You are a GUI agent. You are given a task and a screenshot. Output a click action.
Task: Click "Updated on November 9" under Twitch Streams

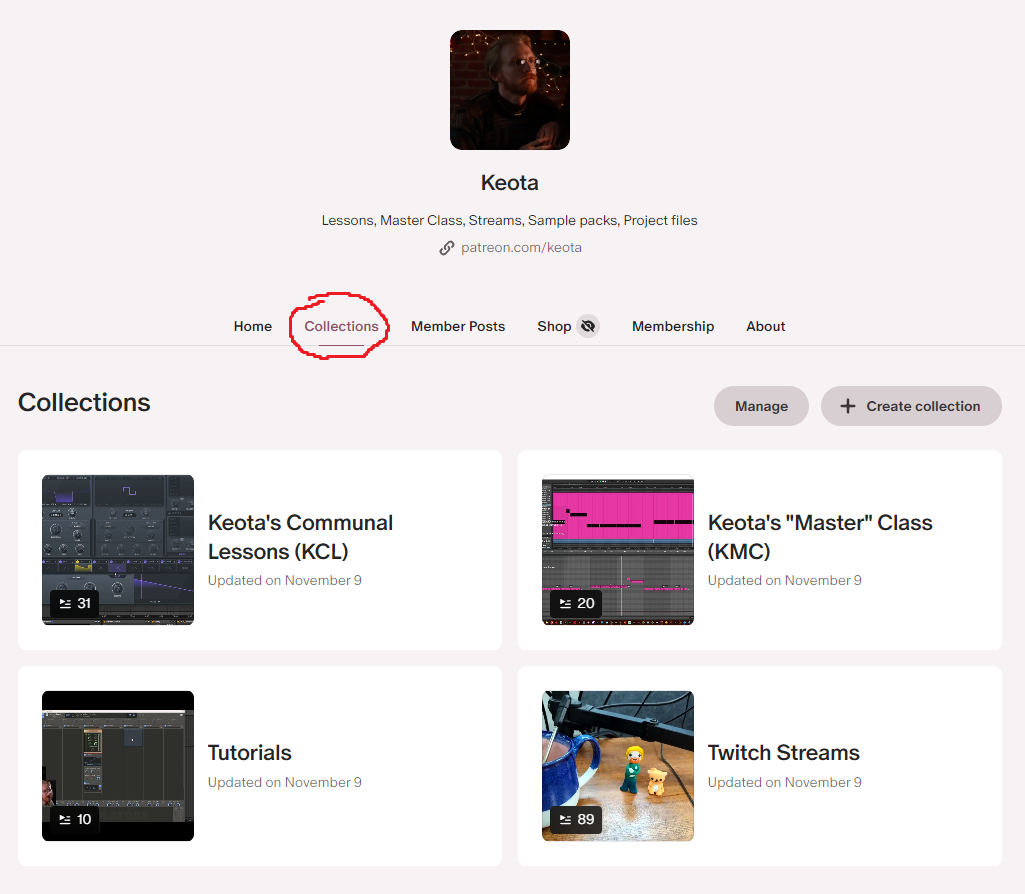[784, 782]
